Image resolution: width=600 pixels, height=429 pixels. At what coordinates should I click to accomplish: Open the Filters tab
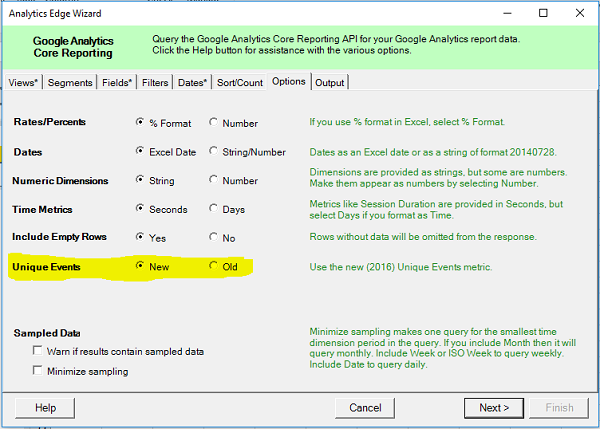(155, 82)
